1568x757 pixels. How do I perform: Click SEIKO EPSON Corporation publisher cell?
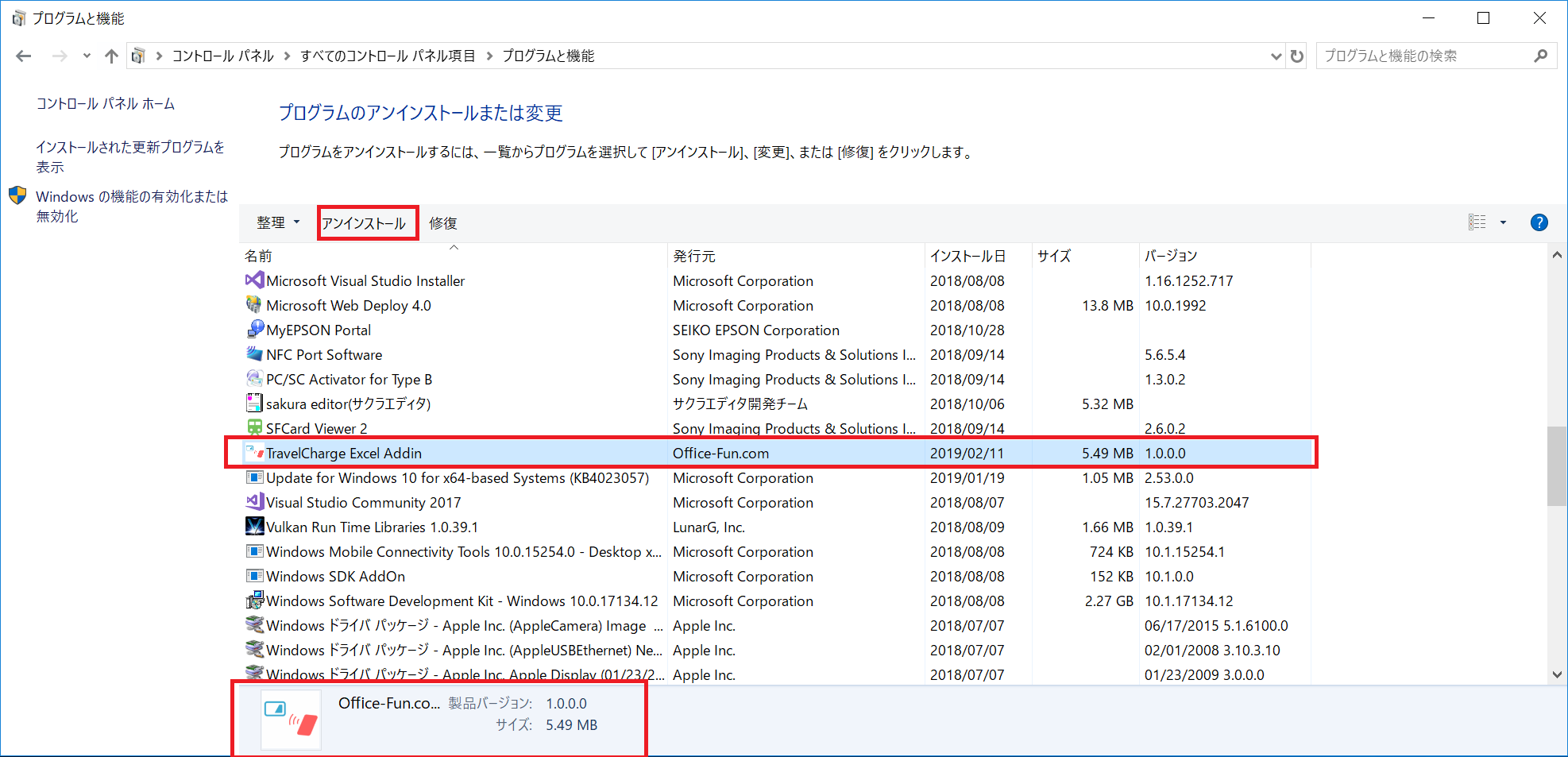(x=756, y=330)
